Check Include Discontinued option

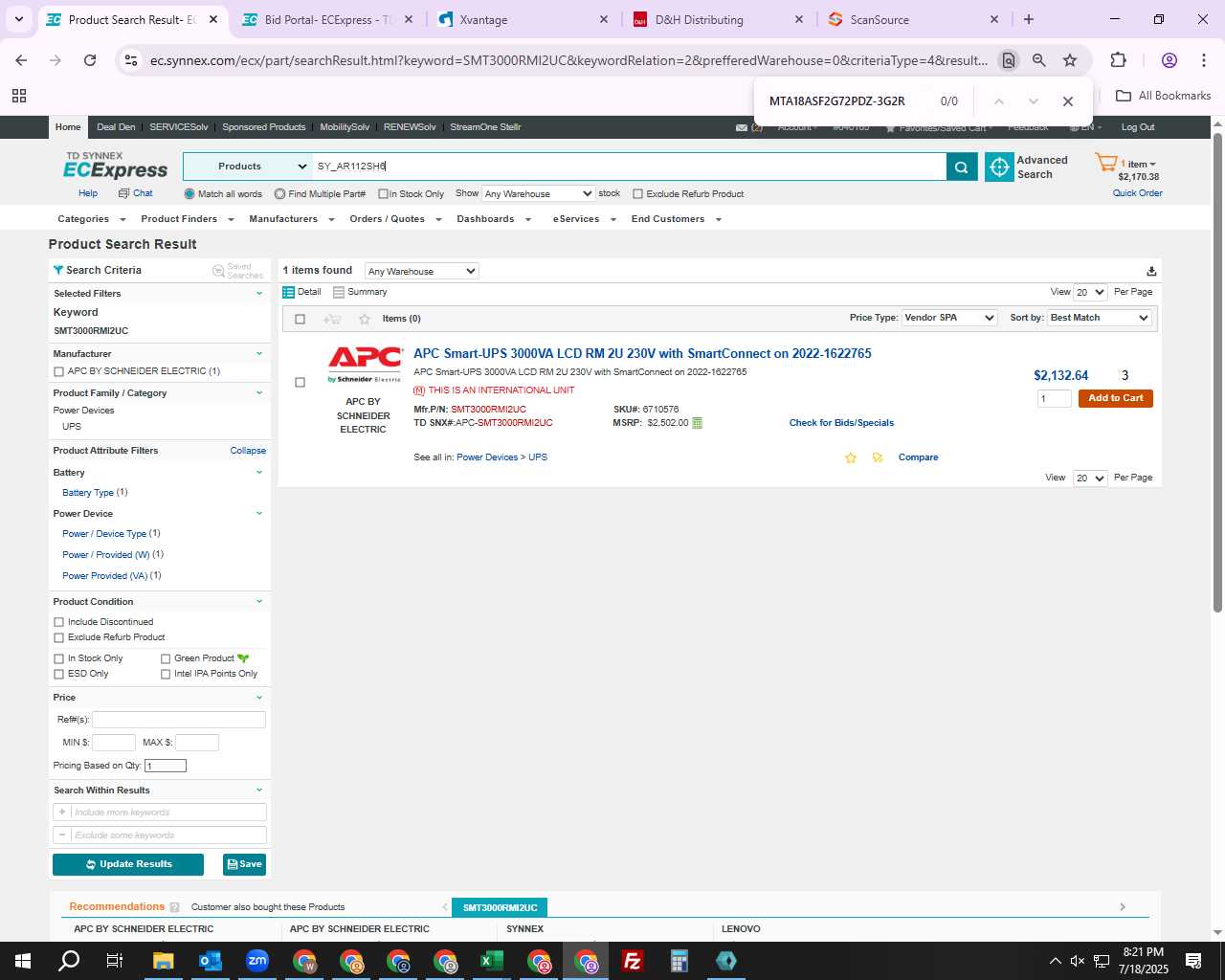click(x=59, y=622)
